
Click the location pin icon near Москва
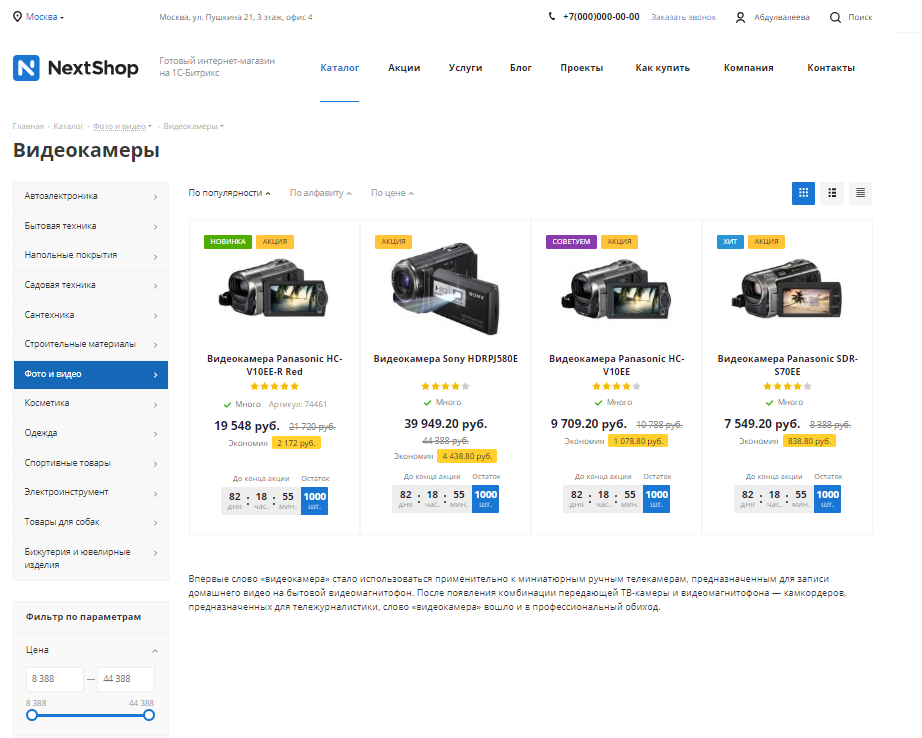point(18,17)
